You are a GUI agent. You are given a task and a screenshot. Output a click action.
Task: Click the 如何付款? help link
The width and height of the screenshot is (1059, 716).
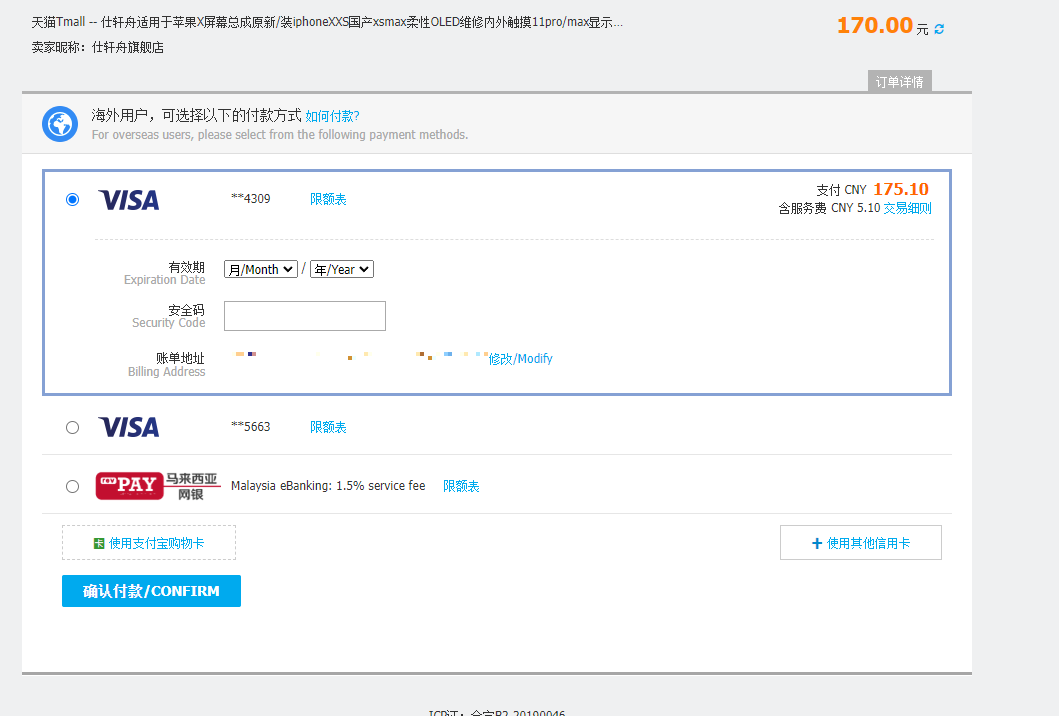[332, 116]
